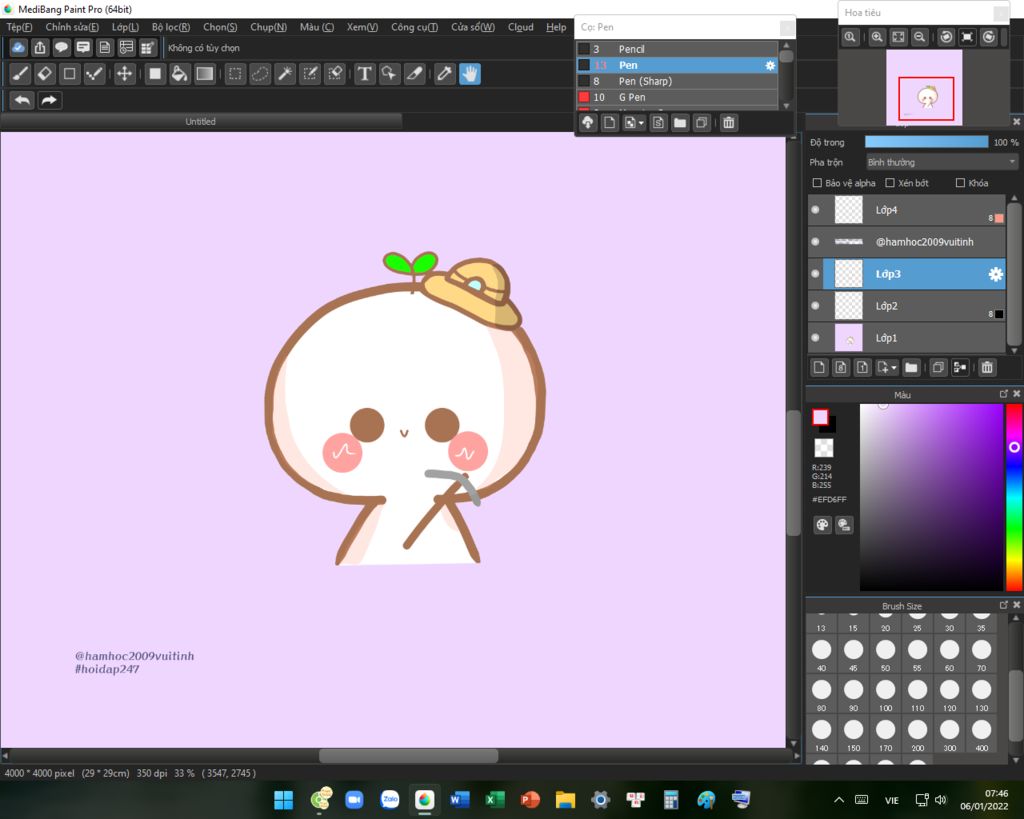
Task: Open the Lớp(L) menu
Action: coord(125,27)
